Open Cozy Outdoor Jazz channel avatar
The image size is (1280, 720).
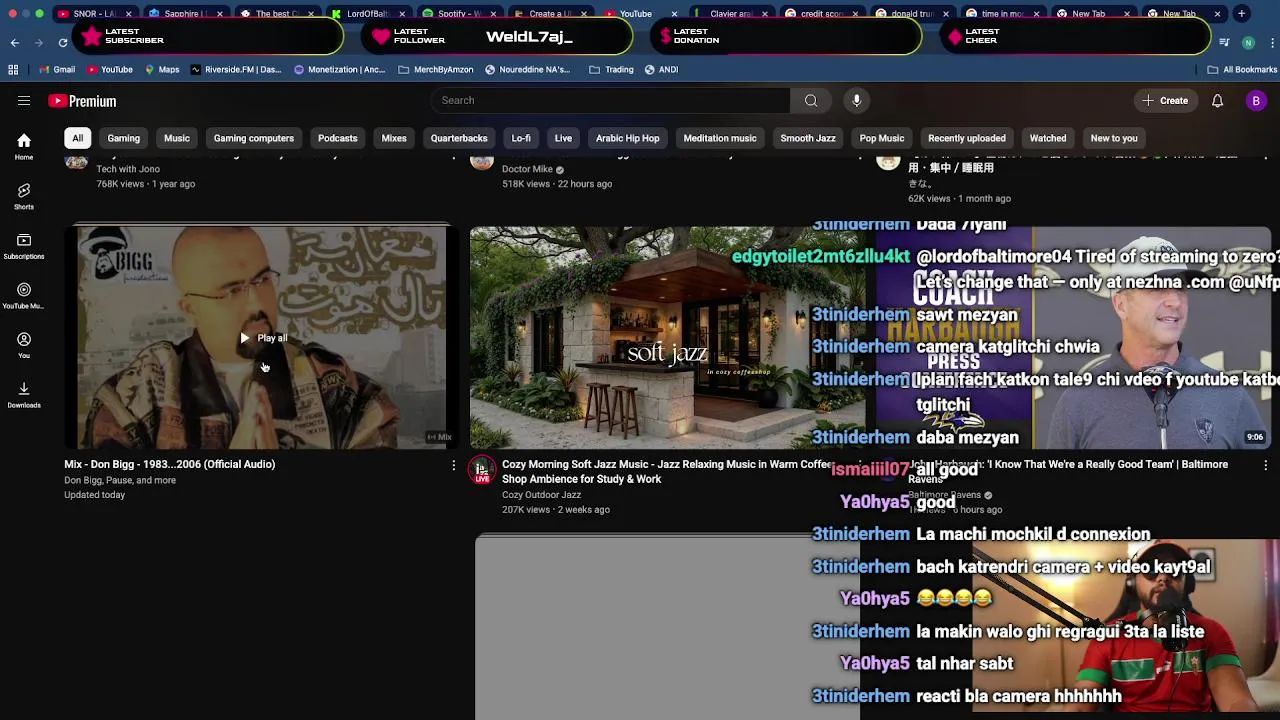click(x=482, y=470)
